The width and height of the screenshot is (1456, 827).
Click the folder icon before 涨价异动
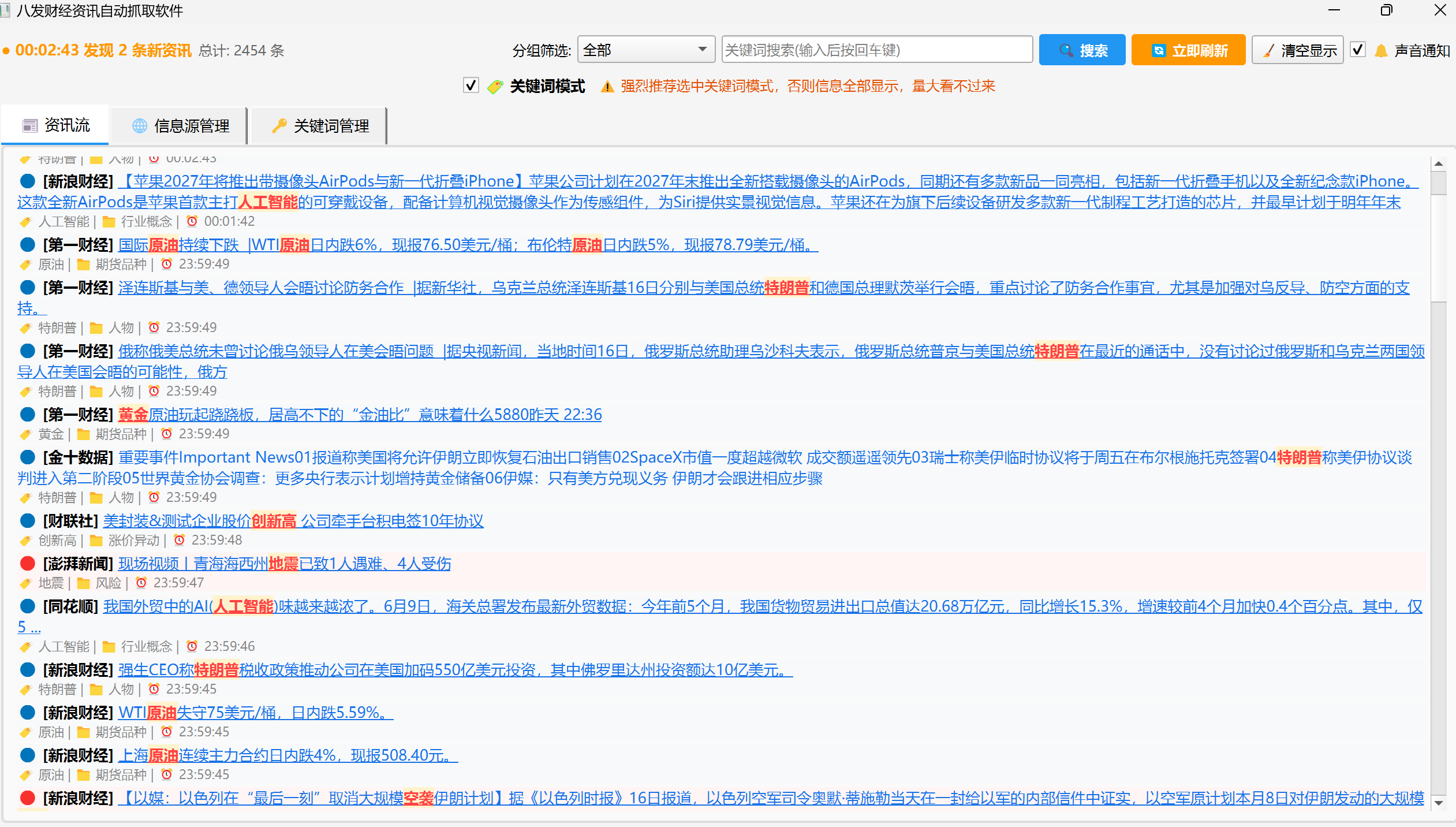(96, 541)
